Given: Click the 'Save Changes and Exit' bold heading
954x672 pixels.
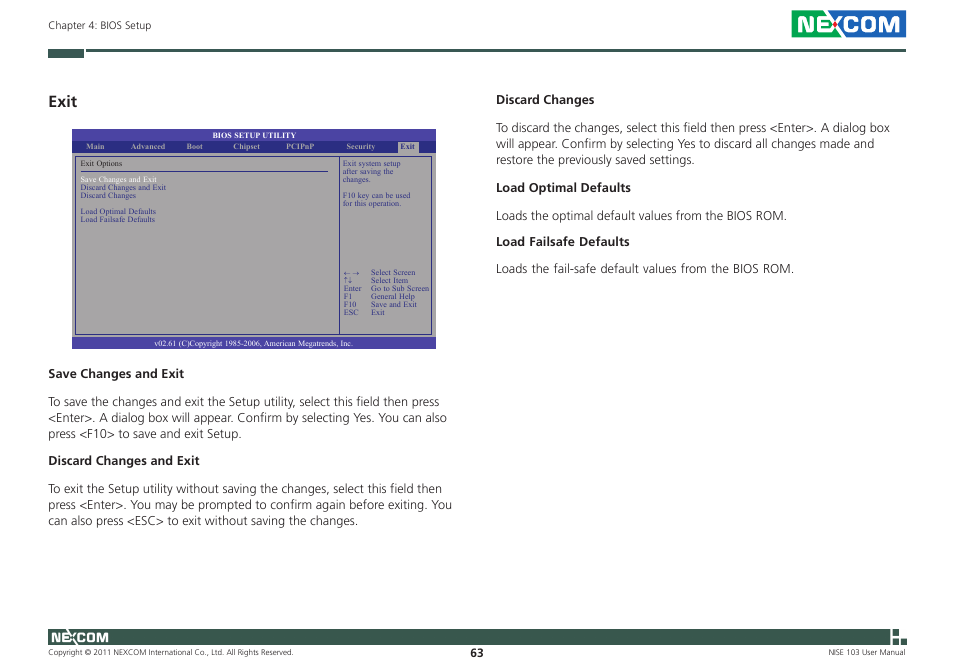Looking at the screenshot, I should point(116,374).
